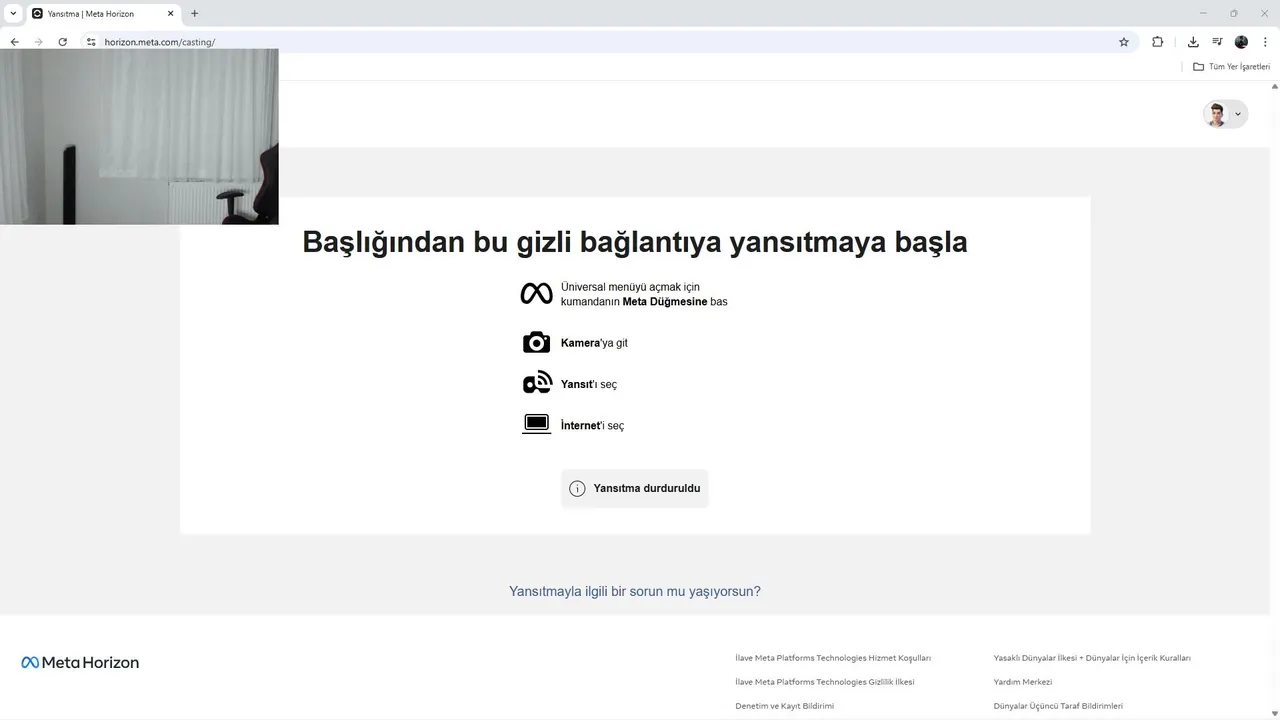
Task: Open İlave Meta Platforms Technologies Hizmet Koşulları
Action: [x=833, y=658]
